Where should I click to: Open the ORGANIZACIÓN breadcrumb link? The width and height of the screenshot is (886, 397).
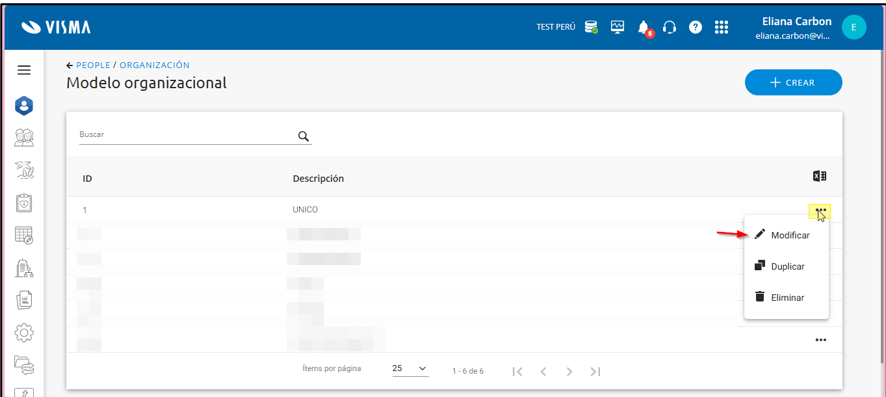(154, 66)
